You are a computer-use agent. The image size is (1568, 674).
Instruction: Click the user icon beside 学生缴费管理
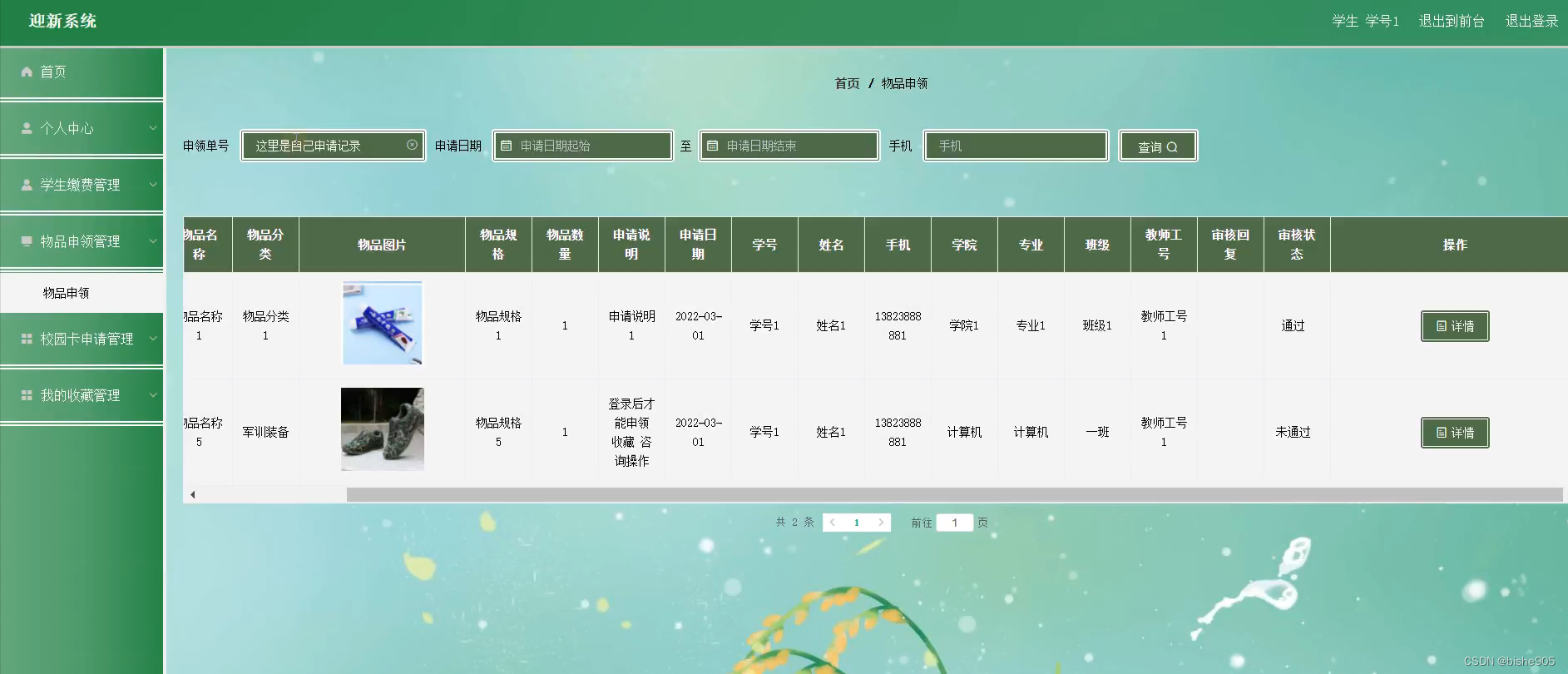point(27,185)
